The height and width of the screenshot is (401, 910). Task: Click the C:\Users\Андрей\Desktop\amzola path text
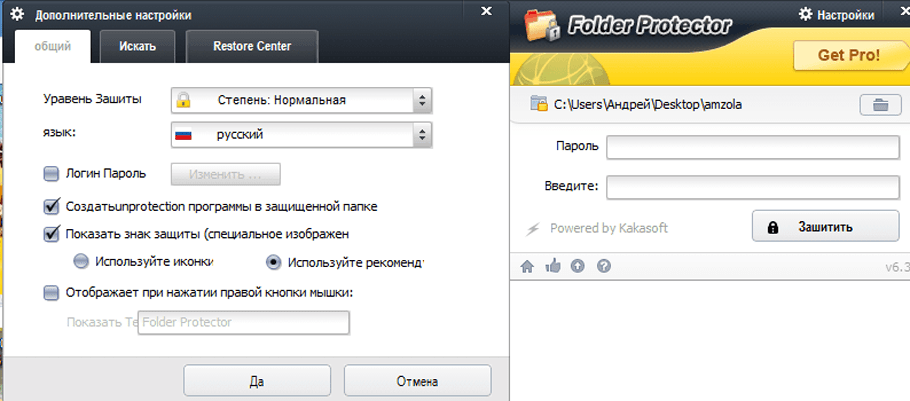coord(648,105)
